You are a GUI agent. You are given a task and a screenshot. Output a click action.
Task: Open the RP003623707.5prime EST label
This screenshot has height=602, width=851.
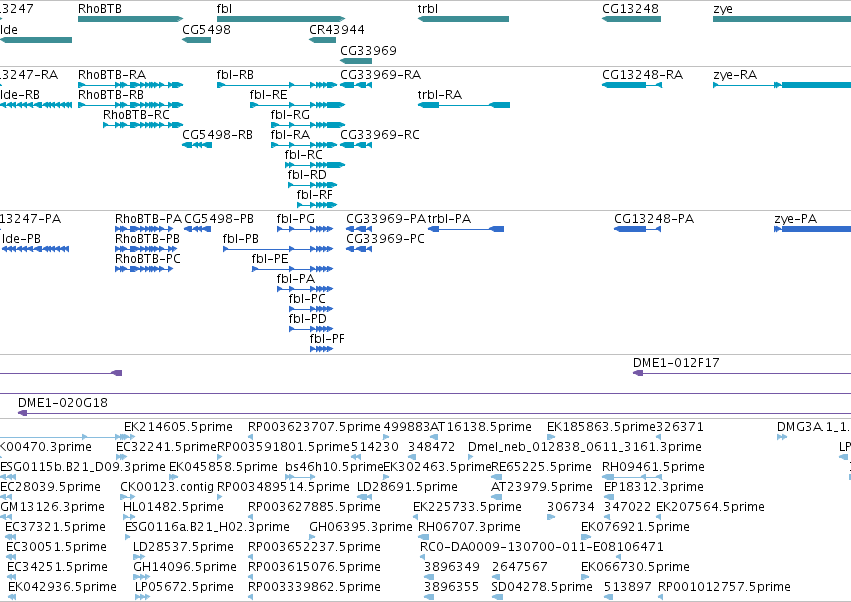314,427
